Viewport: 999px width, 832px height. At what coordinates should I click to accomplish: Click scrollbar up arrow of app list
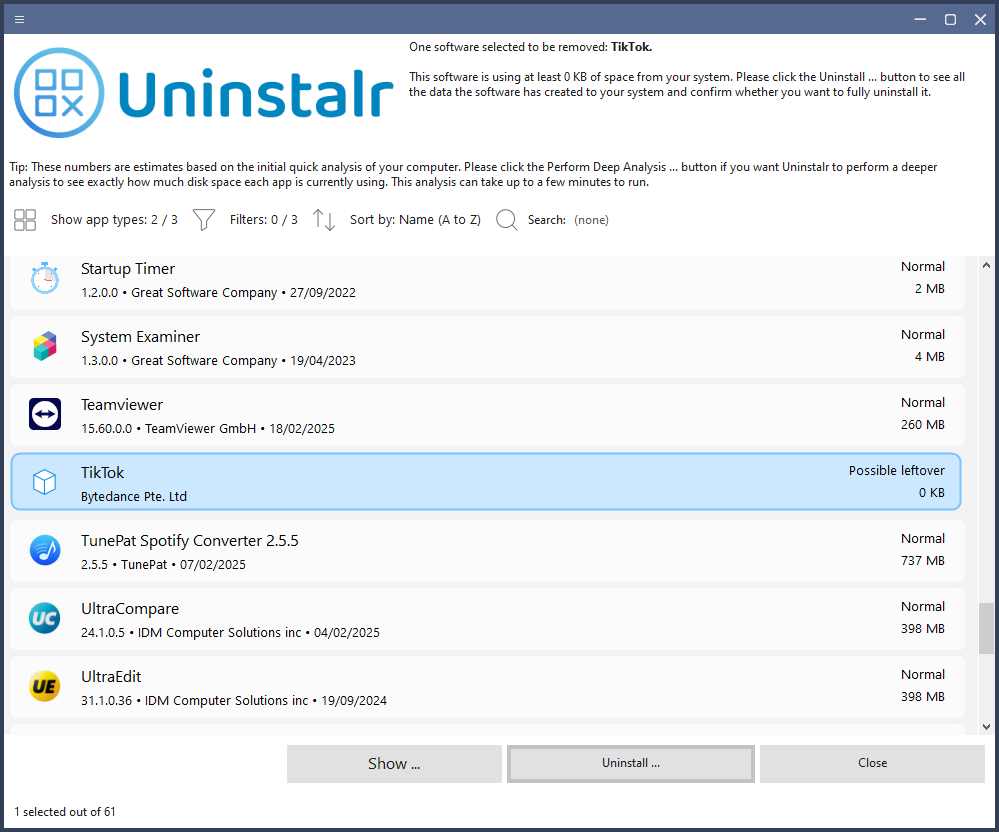tap(986, 265)
